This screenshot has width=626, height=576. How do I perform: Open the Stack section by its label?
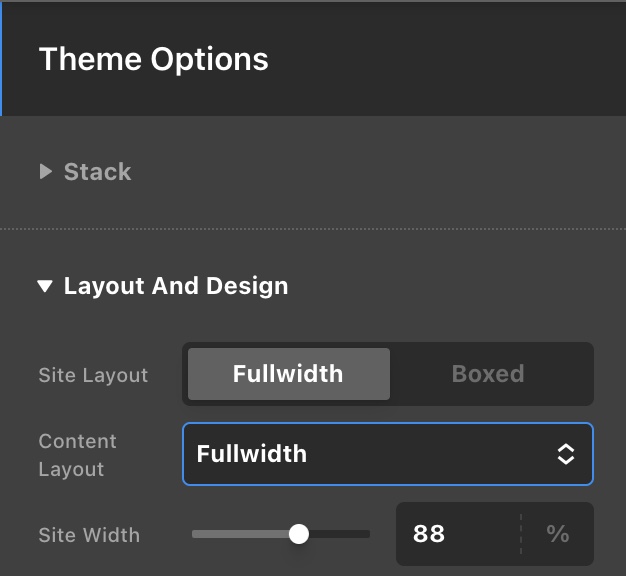[97, 172]
